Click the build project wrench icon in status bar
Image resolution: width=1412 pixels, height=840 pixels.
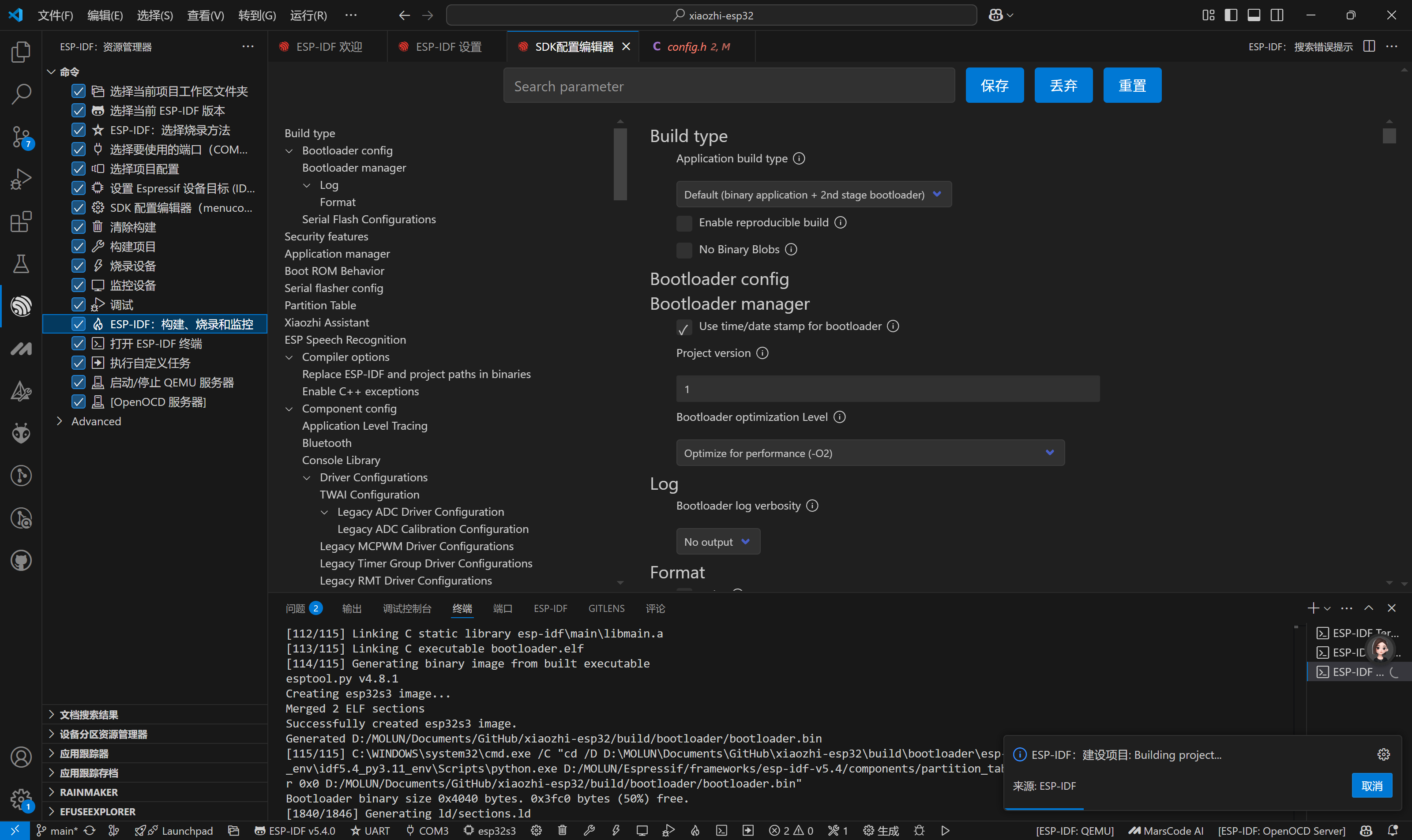(589, 830)
